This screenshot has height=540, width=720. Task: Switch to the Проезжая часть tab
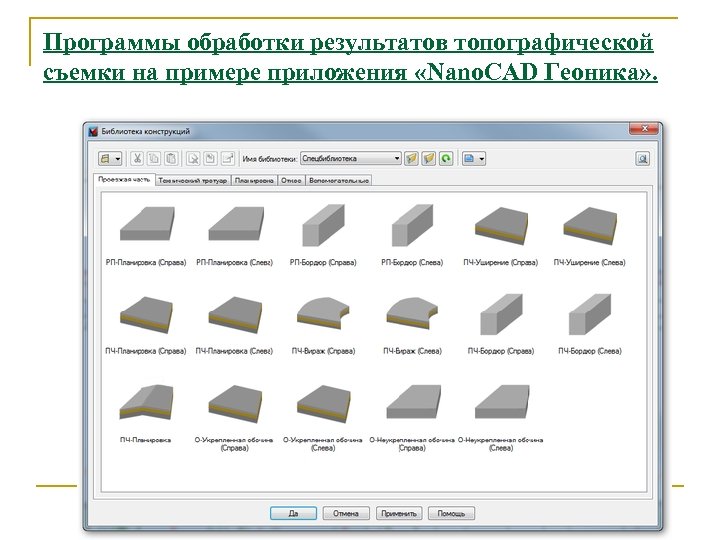(124, 180)
